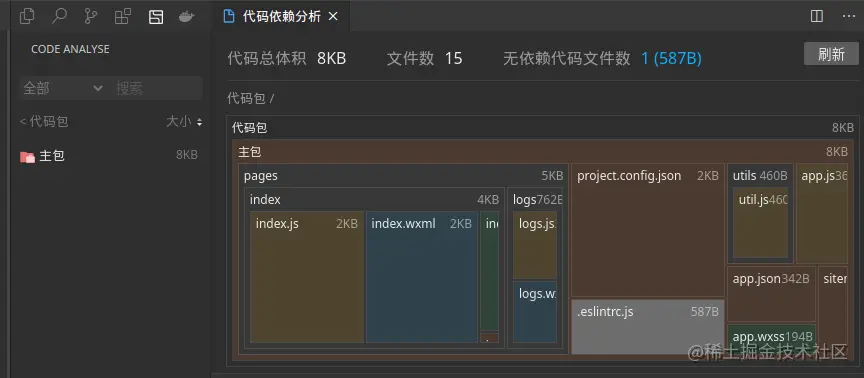Screen dimensions: 864x378
Task: Click the split editor icon
Action: click(x=817, y=17)
